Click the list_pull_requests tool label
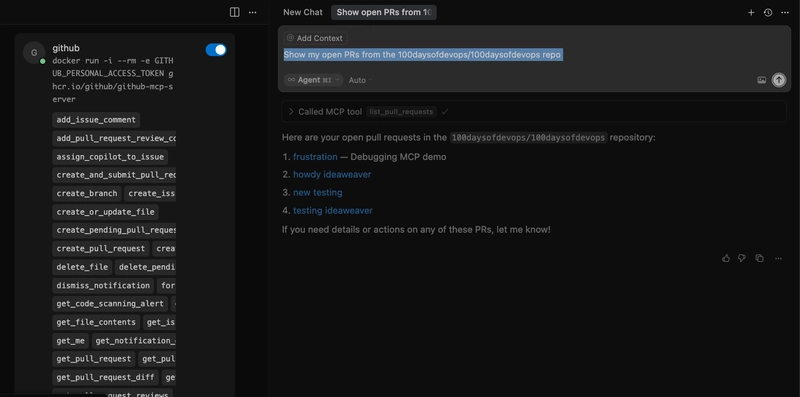Image resolution: width=800 pixels, height=397 pixels. click(x=401, y=112)
